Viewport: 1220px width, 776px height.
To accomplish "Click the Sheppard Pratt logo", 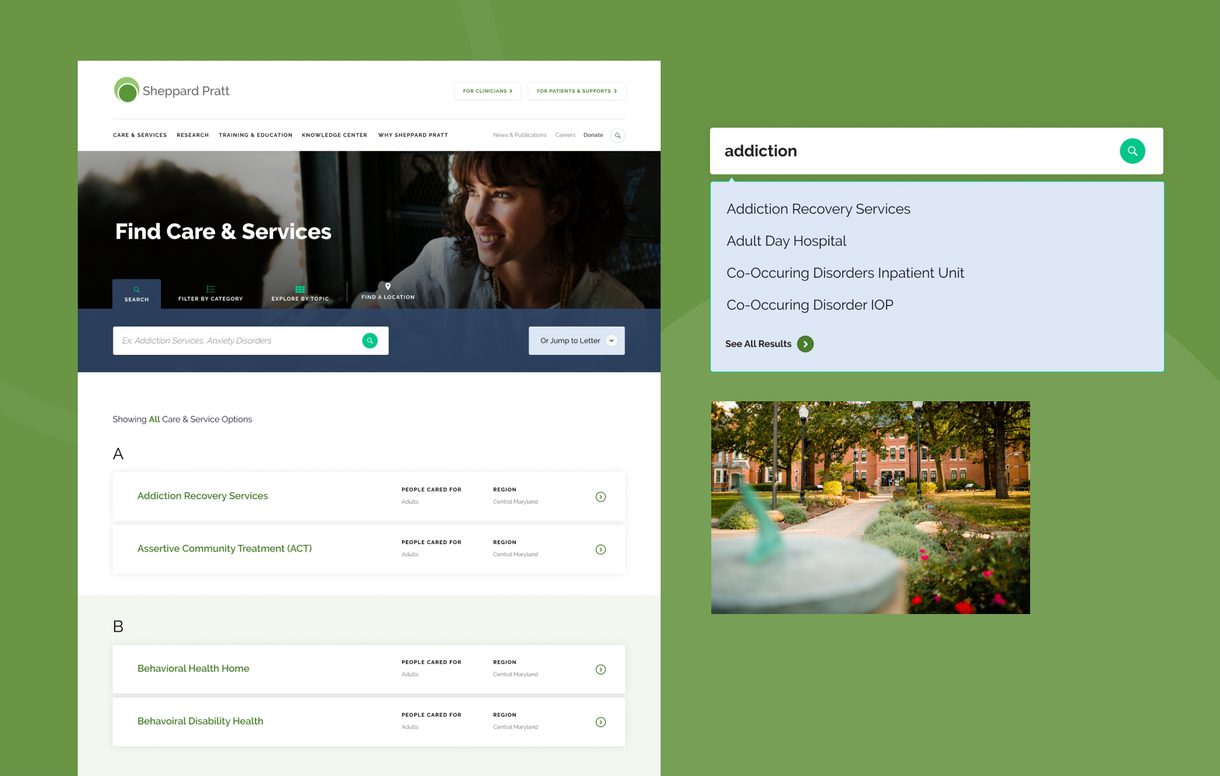I will coord(171,91).
